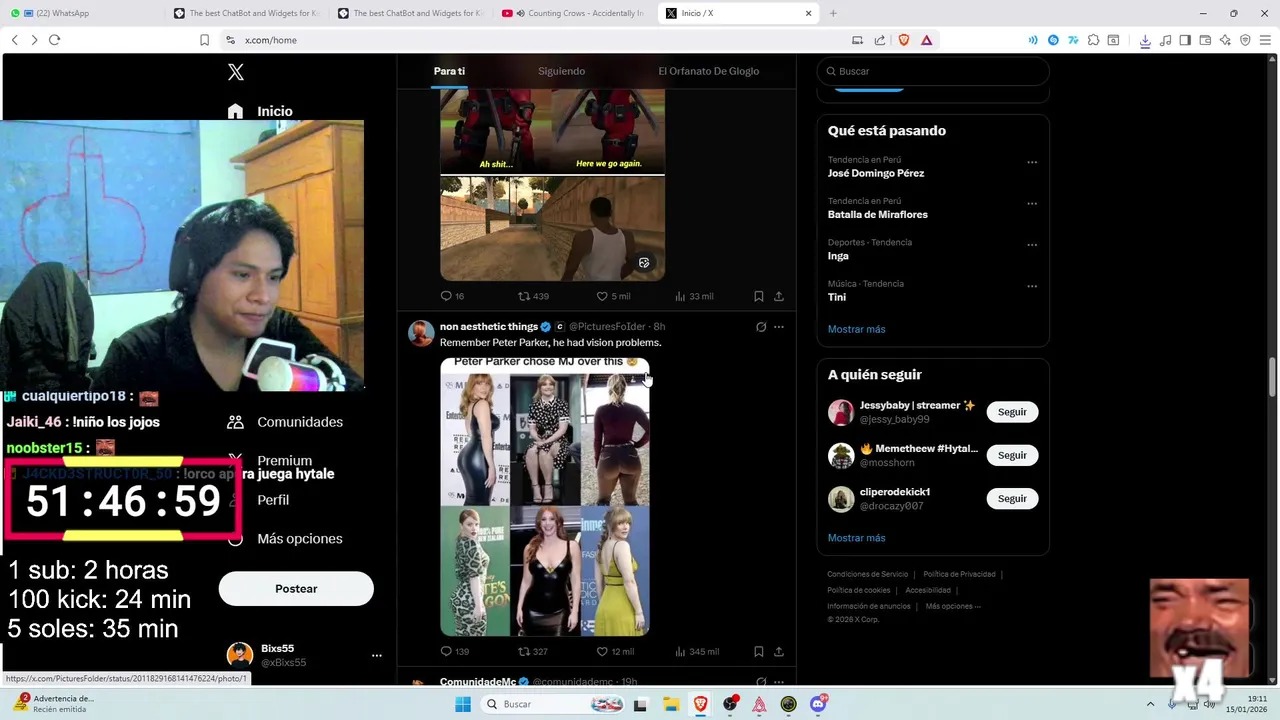Image resolution: width=1280 pixels, height=720 pixels.
Task: Switch to the WhatsApp browser tab
Action: tap(82, 13)
